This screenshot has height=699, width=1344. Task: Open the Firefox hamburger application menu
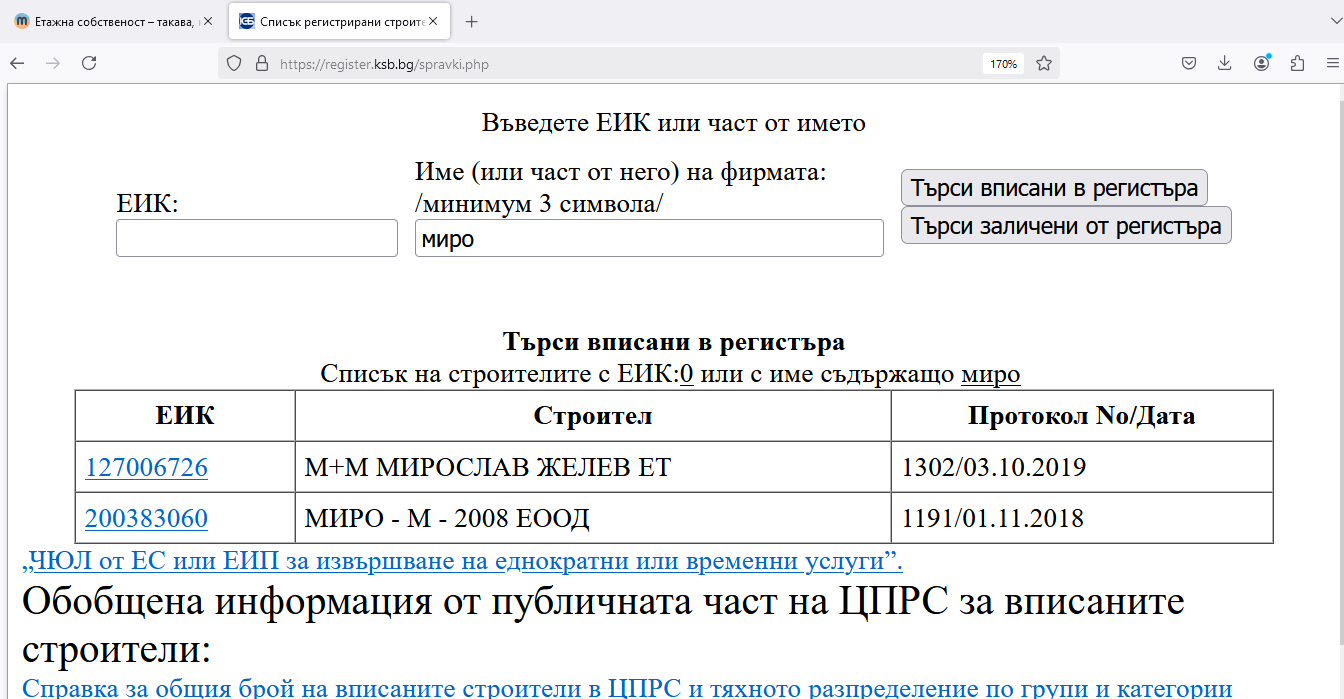pos(1333,63)
